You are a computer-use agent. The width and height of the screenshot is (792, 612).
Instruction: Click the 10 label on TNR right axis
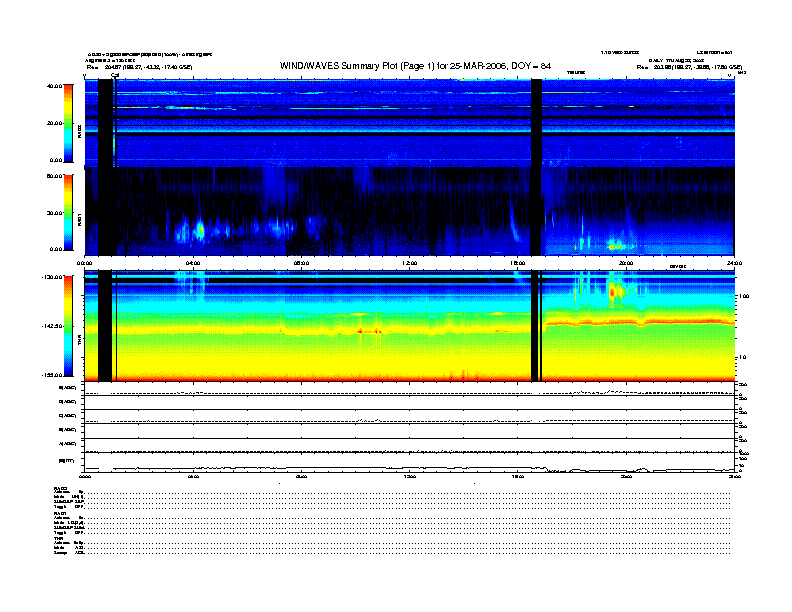pos(742,357)
